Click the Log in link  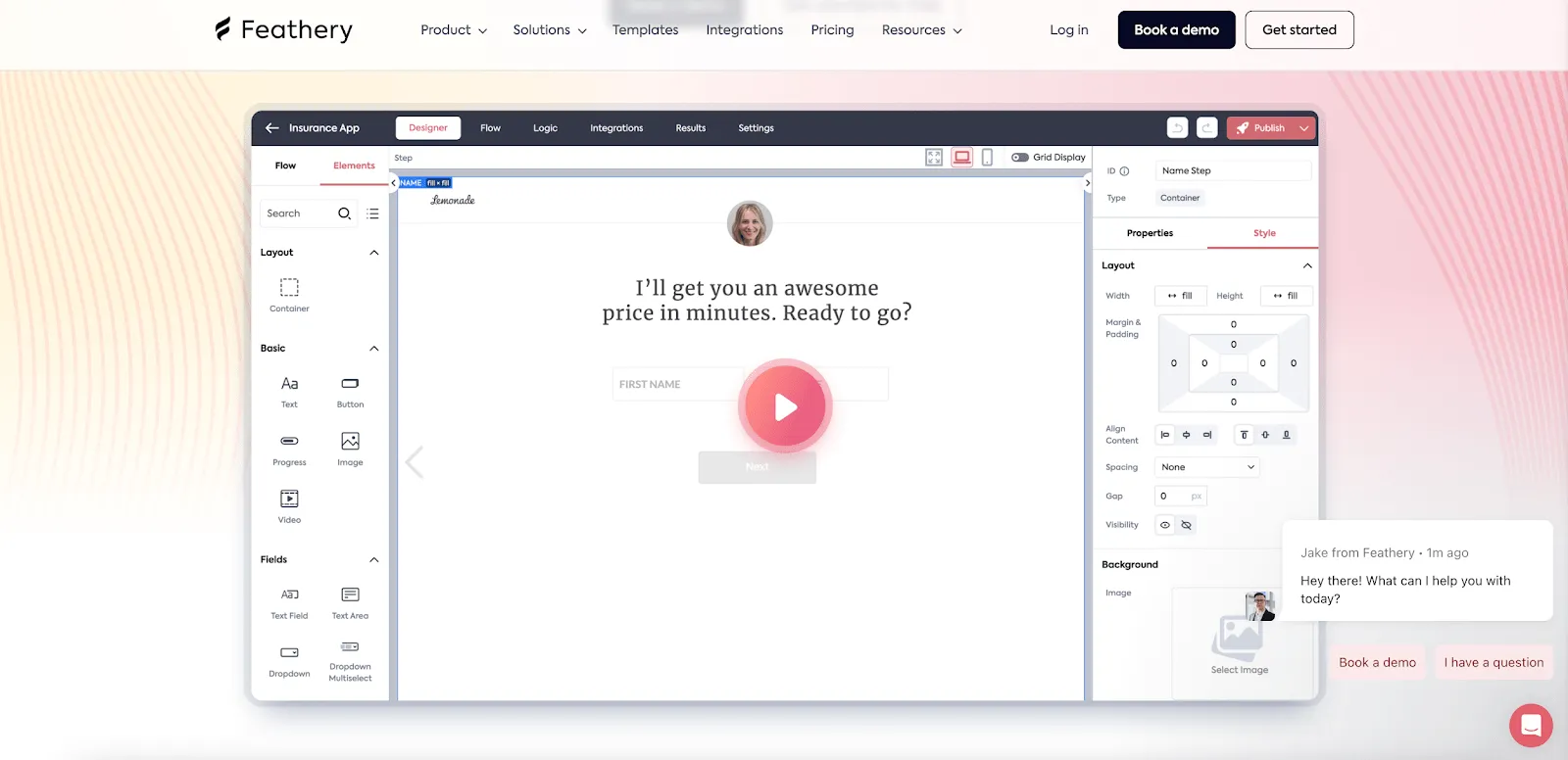coord(1069,30)
